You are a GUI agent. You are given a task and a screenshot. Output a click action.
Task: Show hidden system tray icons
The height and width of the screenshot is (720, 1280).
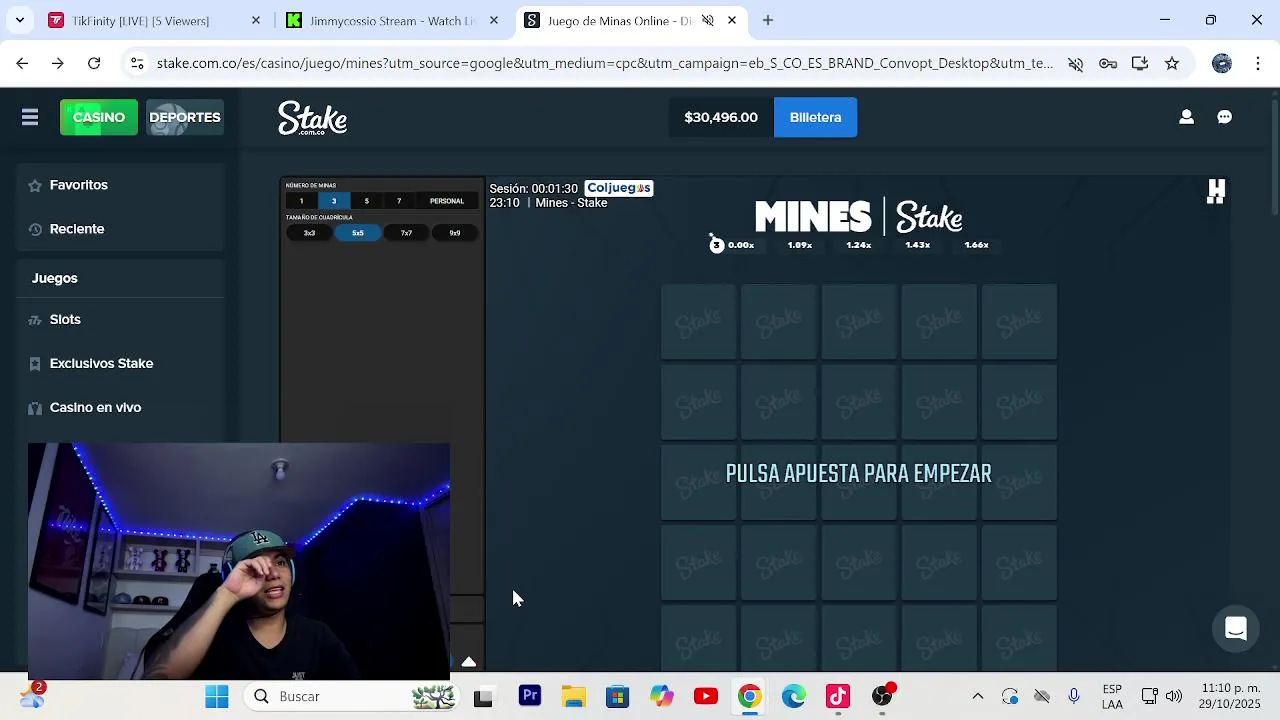pos(978,696)
